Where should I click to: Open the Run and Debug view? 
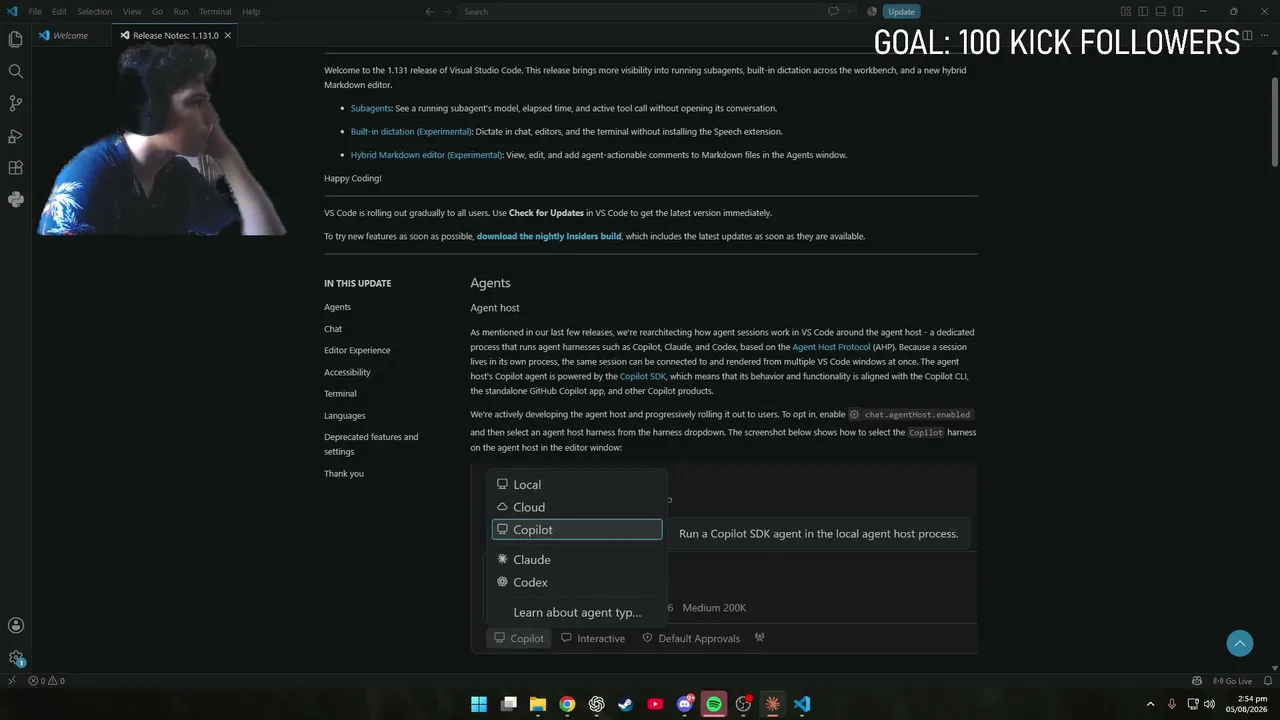(15, 136)
